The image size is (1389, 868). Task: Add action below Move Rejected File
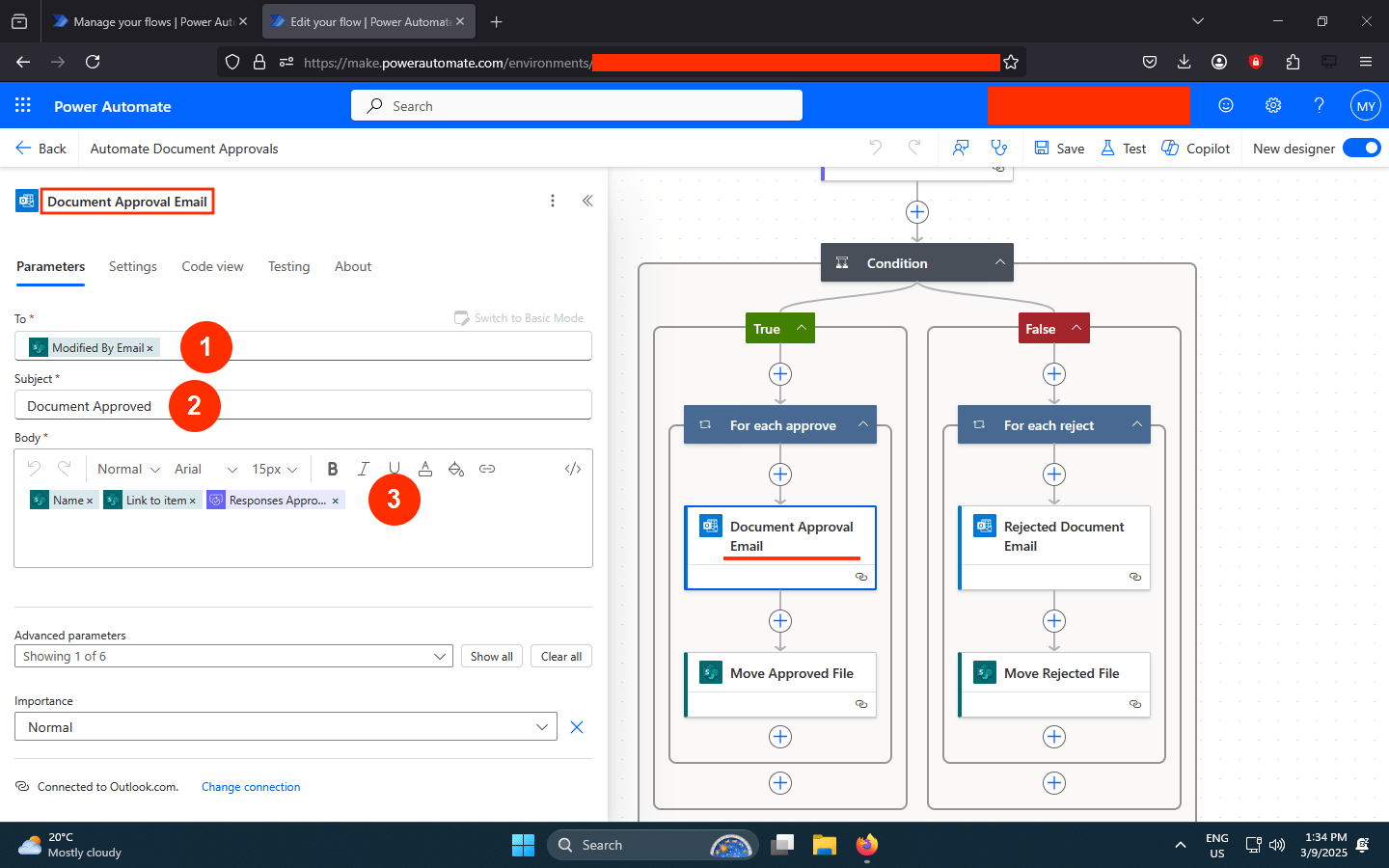(1054, 737)
